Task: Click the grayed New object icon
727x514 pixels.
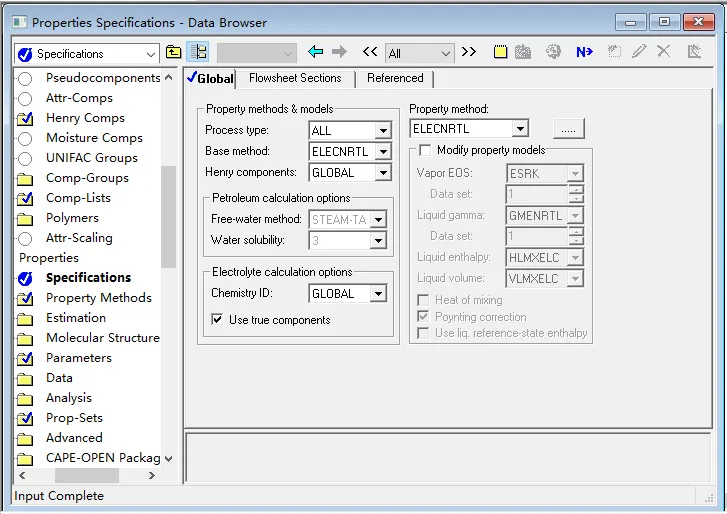Action: pos(614,51)
